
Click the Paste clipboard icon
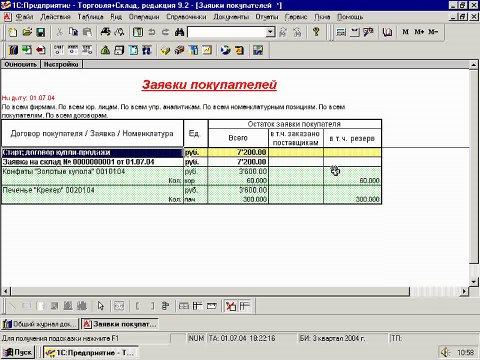coord(87,32)
